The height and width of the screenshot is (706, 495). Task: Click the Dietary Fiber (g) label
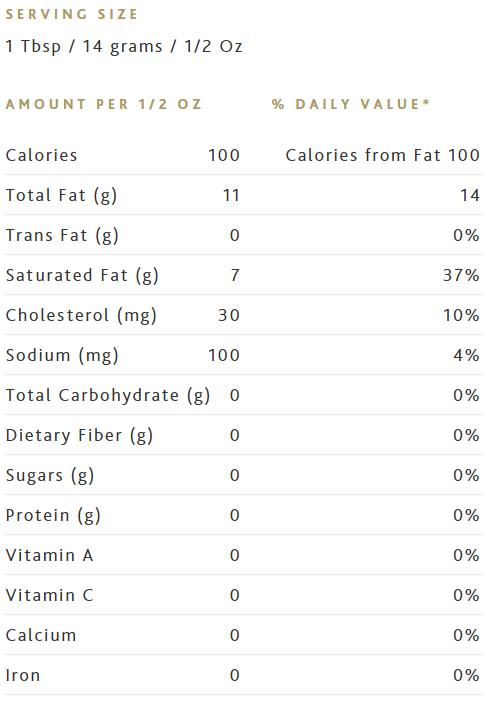click(x=79, y=436)
